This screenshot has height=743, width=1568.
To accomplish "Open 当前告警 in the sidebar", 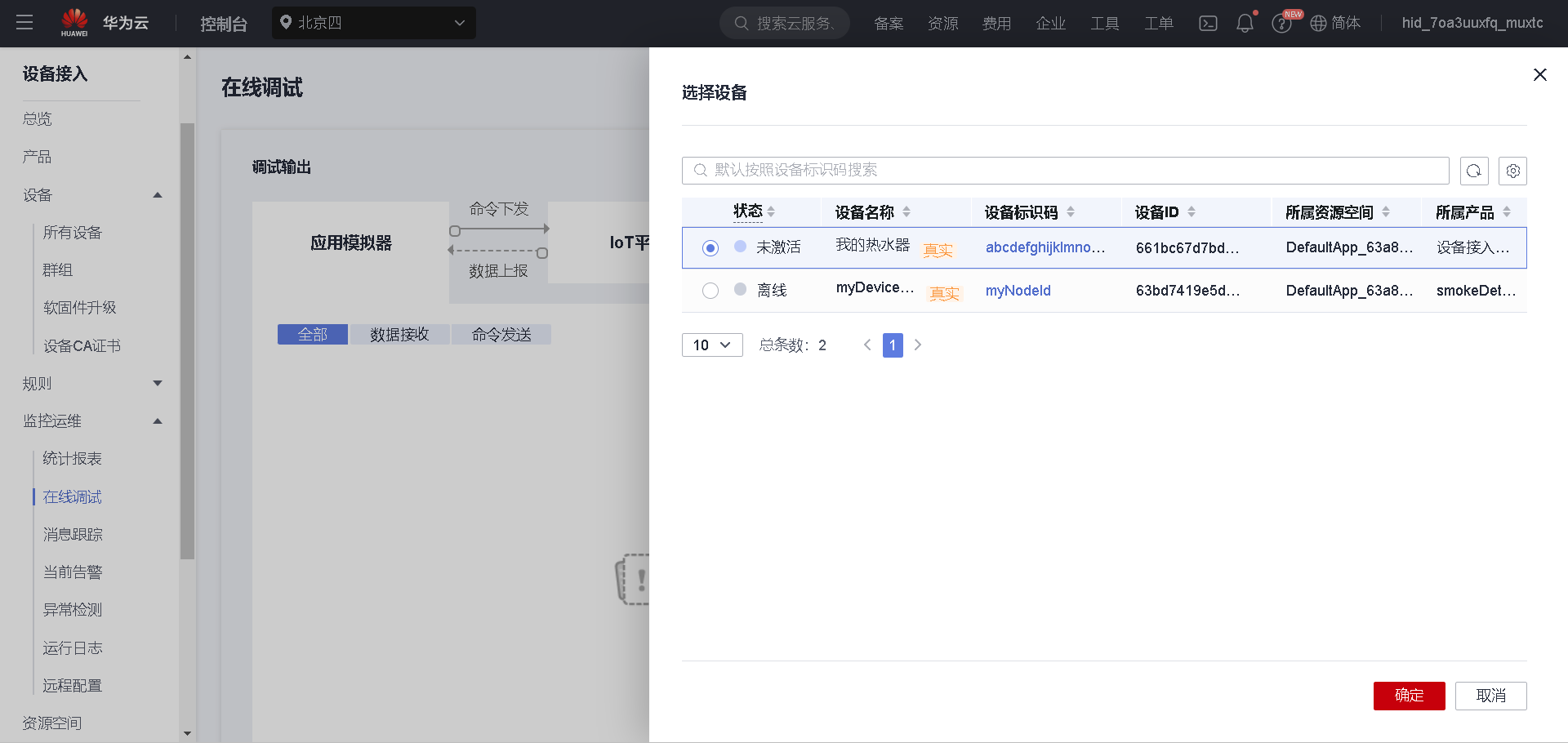I will (73, 572).
